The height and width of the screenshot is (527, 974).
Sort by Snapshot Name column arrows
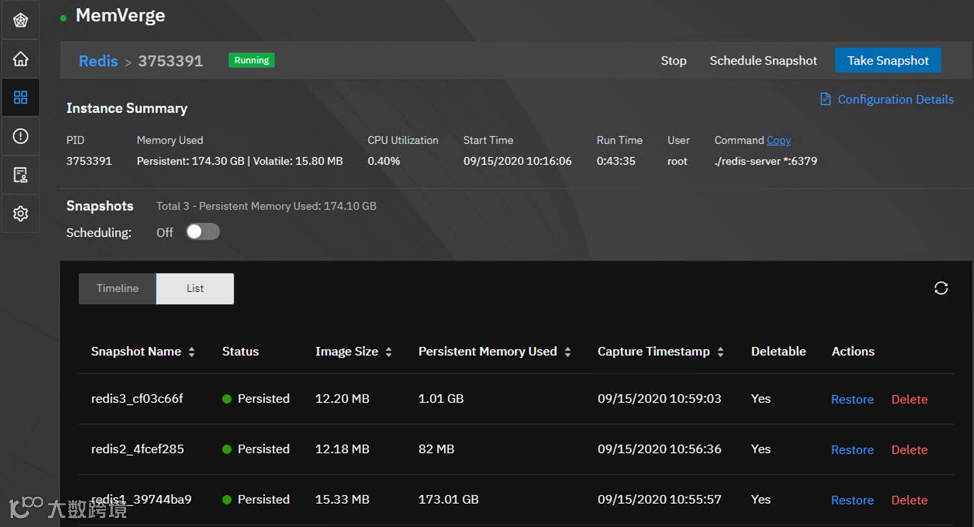click(x=191, y=352)
